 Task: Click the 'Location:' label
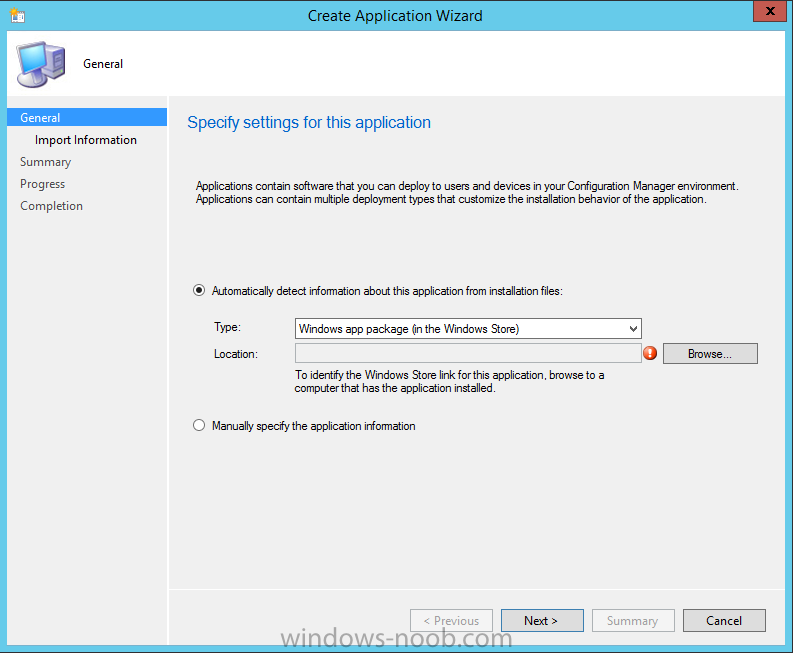pyautogui.click(x=236, y=354)
